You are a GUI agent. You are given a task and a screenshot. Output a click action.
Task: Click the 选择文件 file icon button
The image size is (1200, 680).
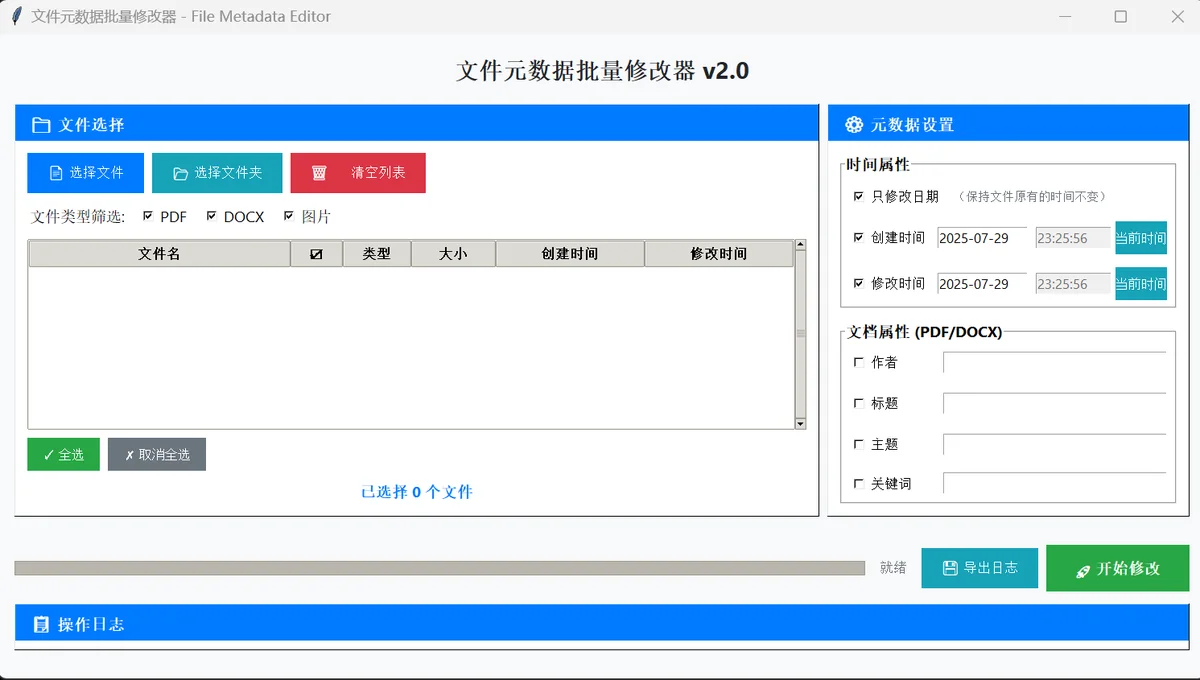56,173
